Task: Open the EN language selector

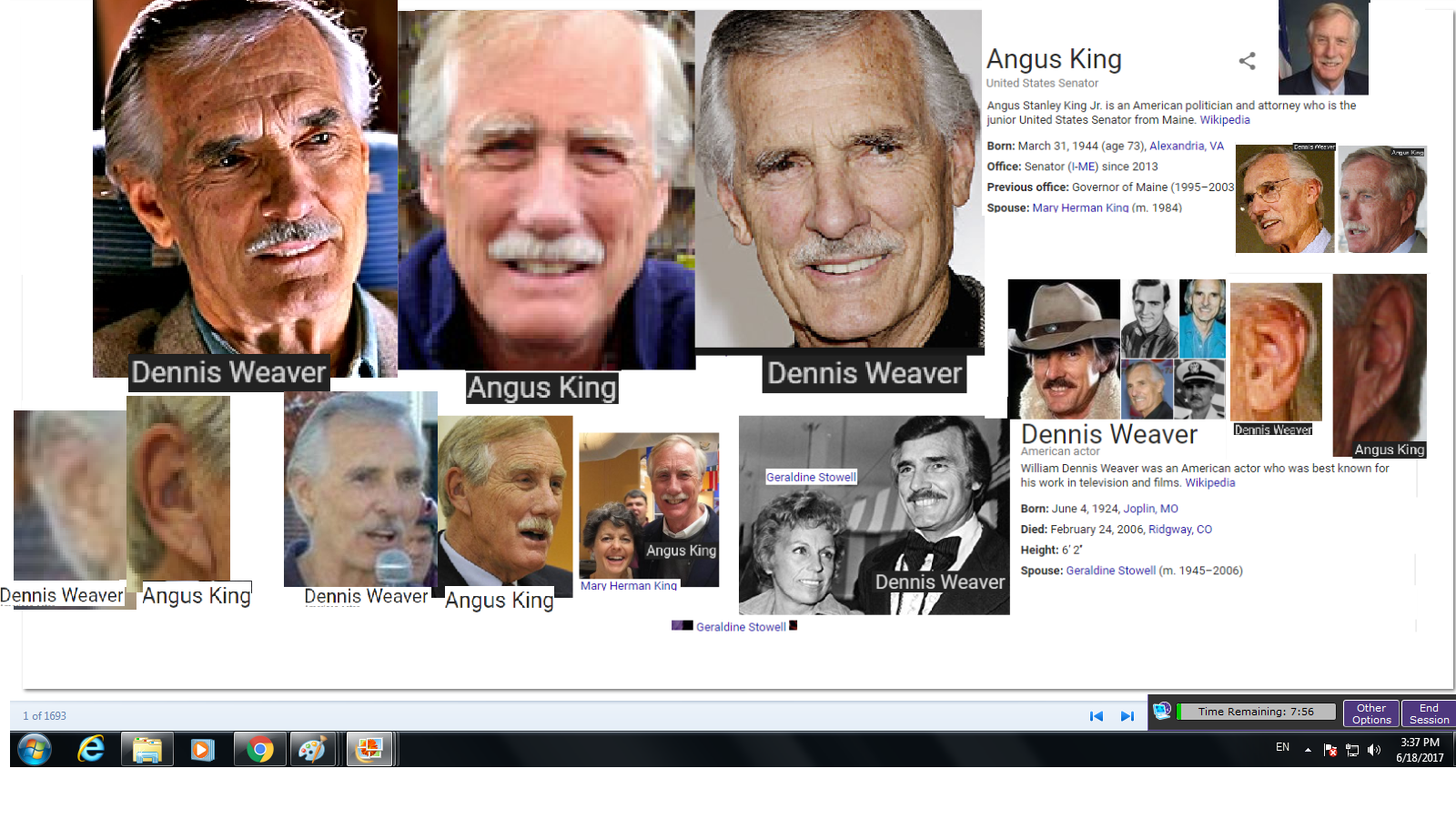Action: point(1282,747)
